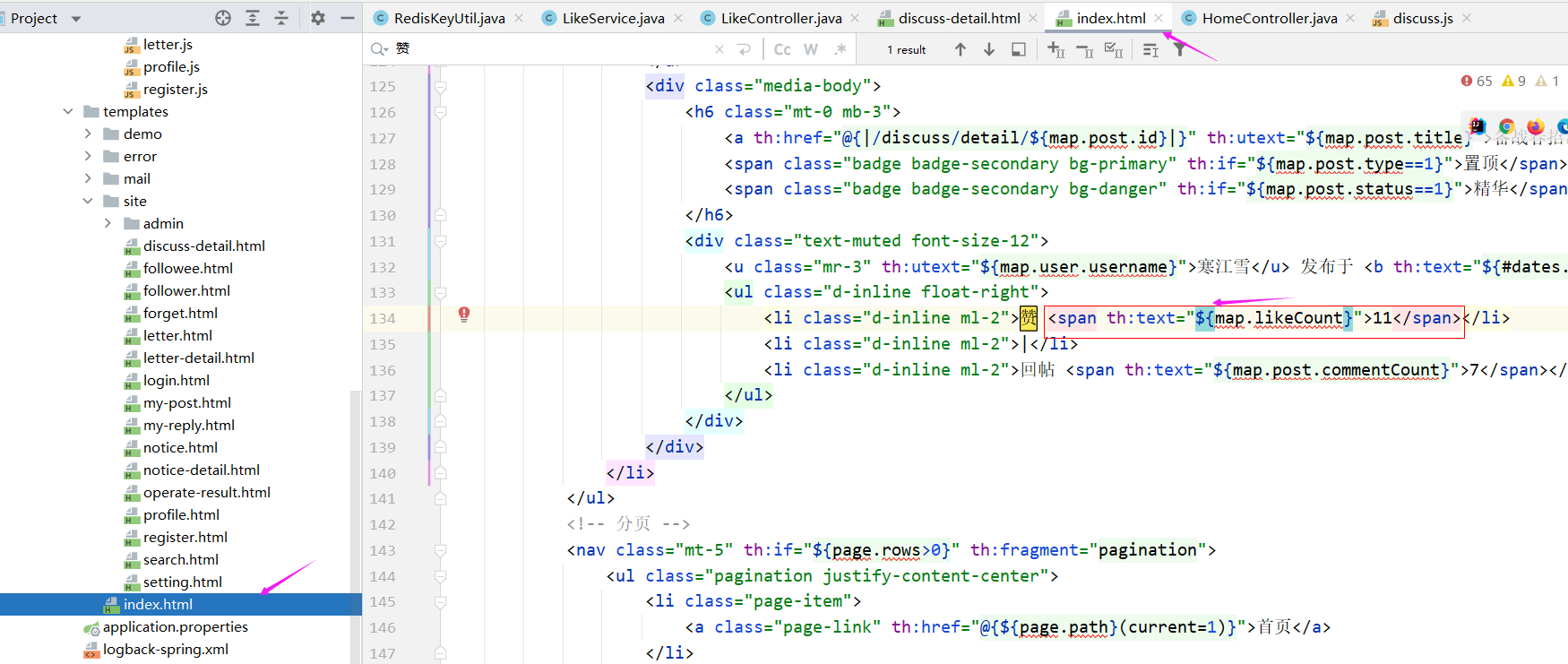Open find results in tool window icon
Image resolution: width=1568 pixels, height=664 pixels.
point(1151,49)
